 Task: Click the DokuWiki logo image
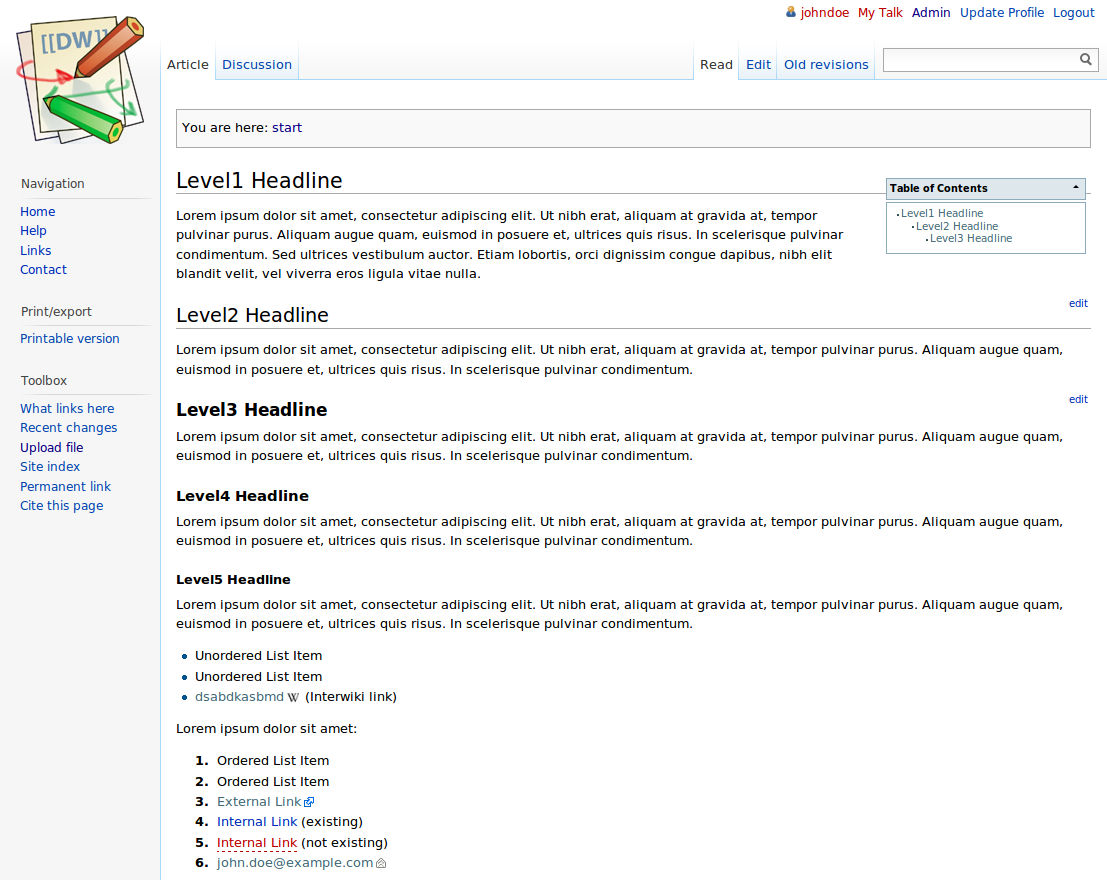click(80, 80)
